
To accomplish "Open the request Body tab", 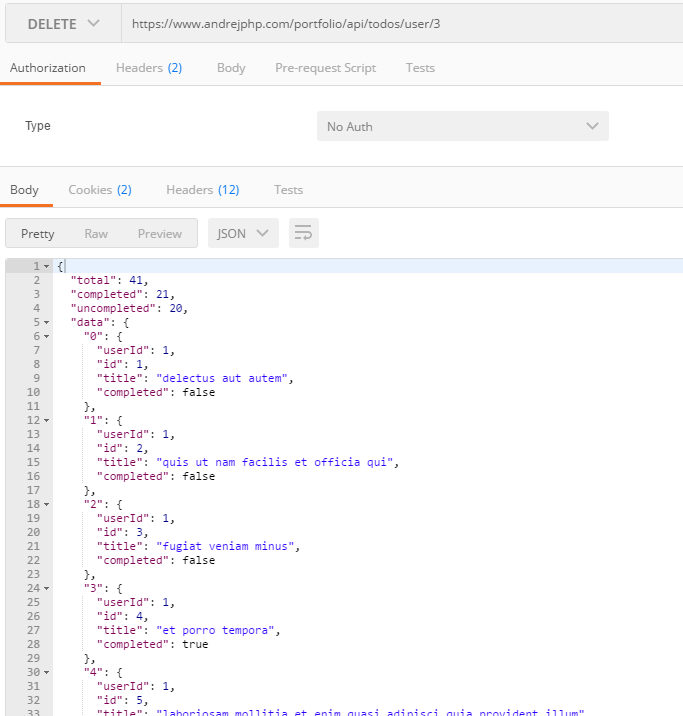I will tap(231, 68).
